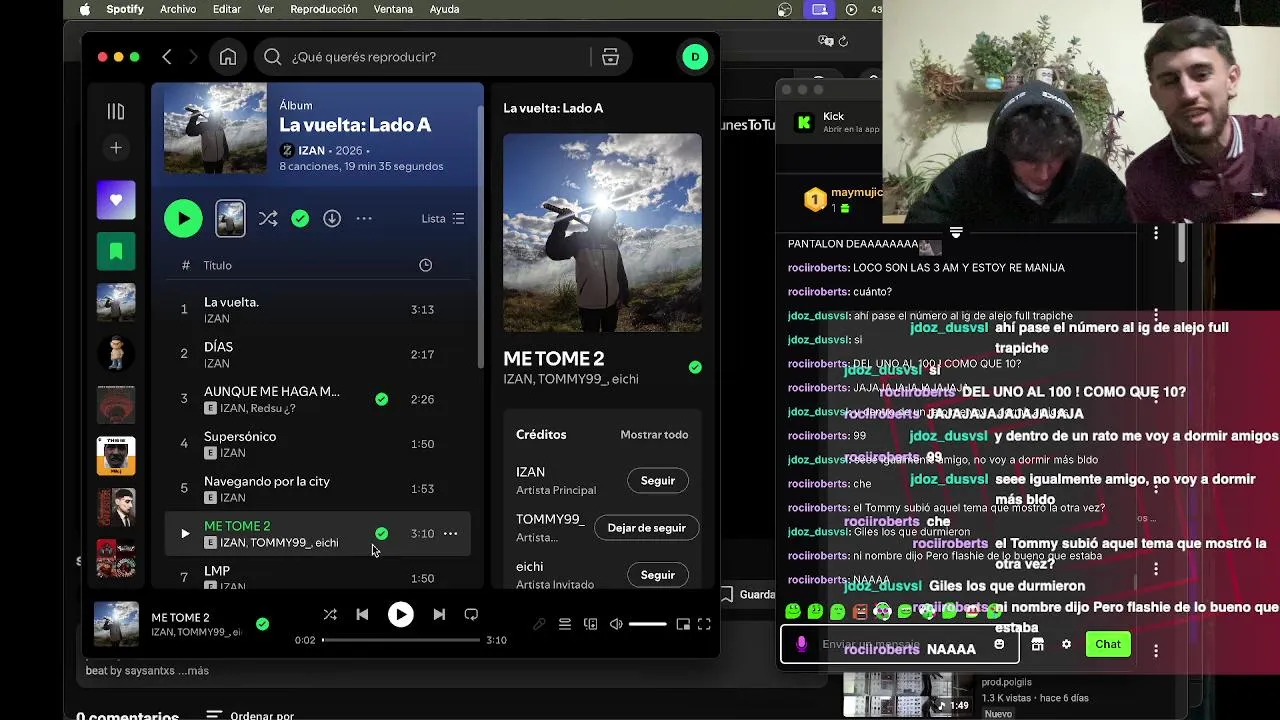Image resolution: width=1280 pixels, height=720 pixels.
Task: Toggle shuffle for the album
Action: [268, 218]
